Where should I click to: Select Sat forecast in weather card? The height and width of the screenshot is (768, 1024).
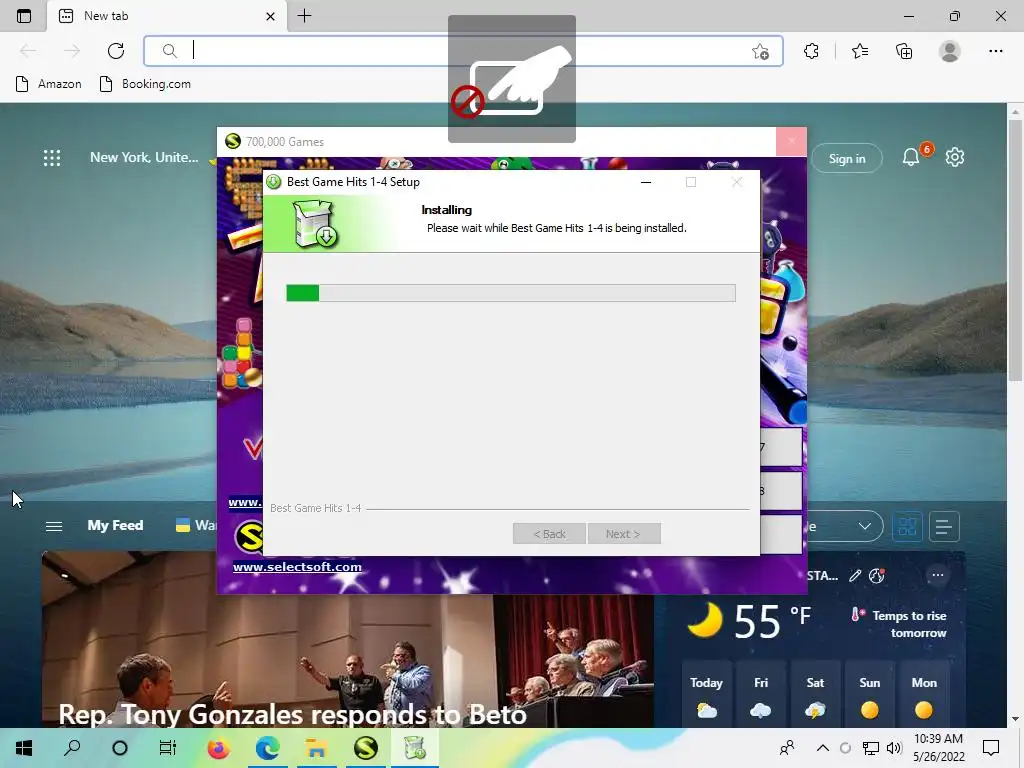pyautogui.click(x=815, y=696)
